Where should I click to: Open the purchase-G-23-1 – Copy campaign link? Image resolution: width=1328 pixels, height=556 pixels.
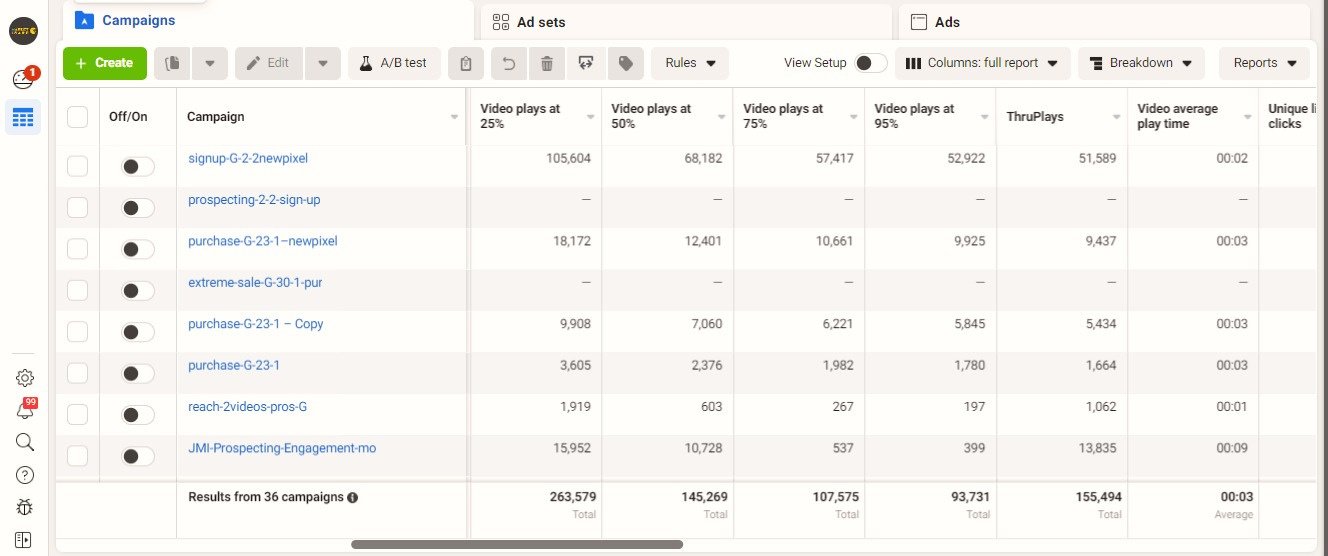tap(256, 324)
